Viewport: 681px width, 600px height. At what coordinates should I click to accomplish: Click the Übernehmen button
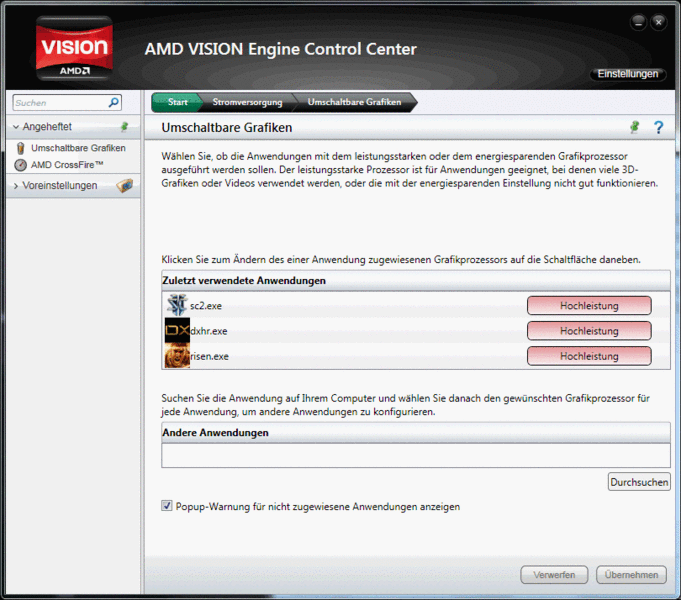tap(631, 575)
